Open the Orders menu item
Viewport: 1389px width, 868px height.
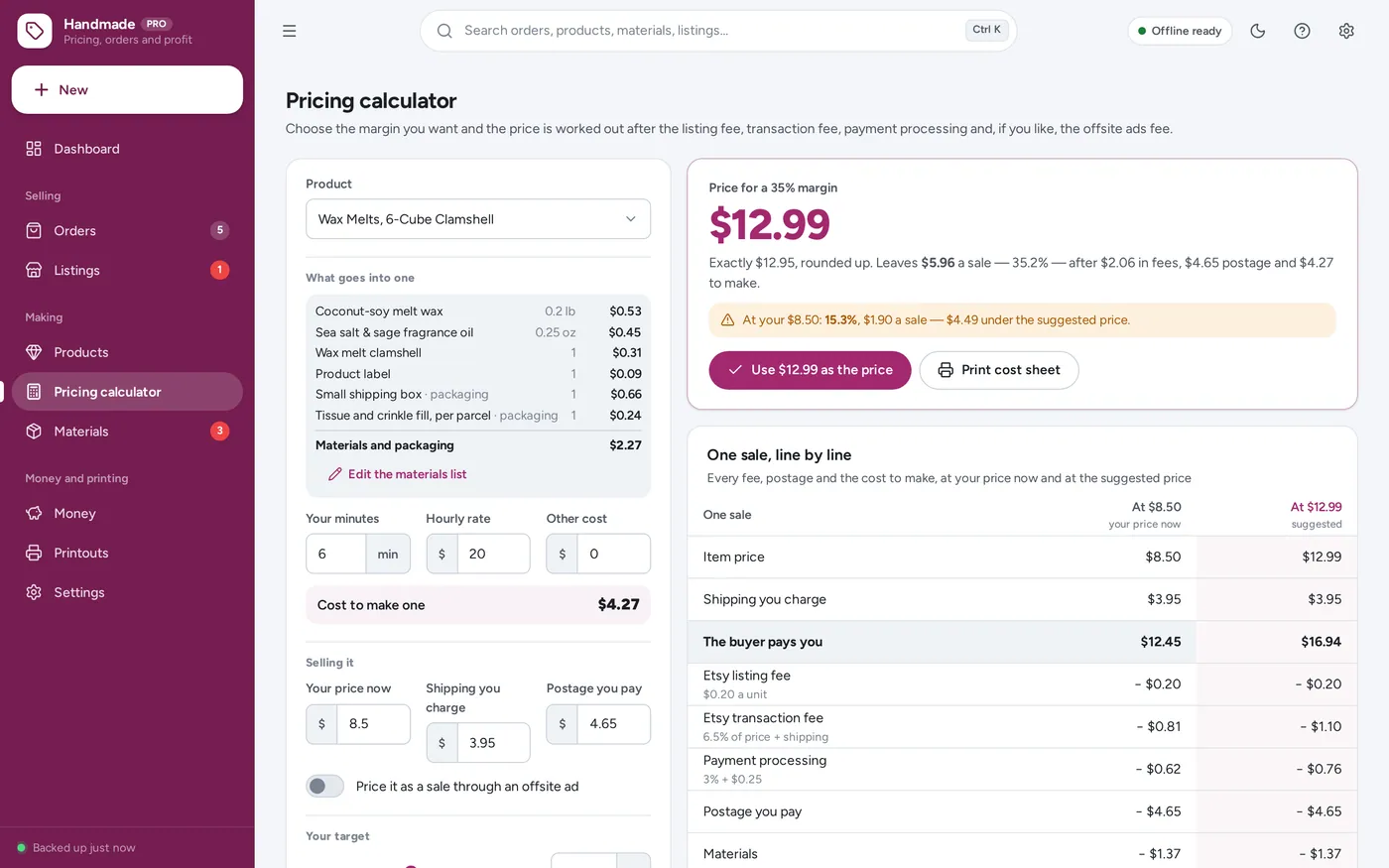127,230
